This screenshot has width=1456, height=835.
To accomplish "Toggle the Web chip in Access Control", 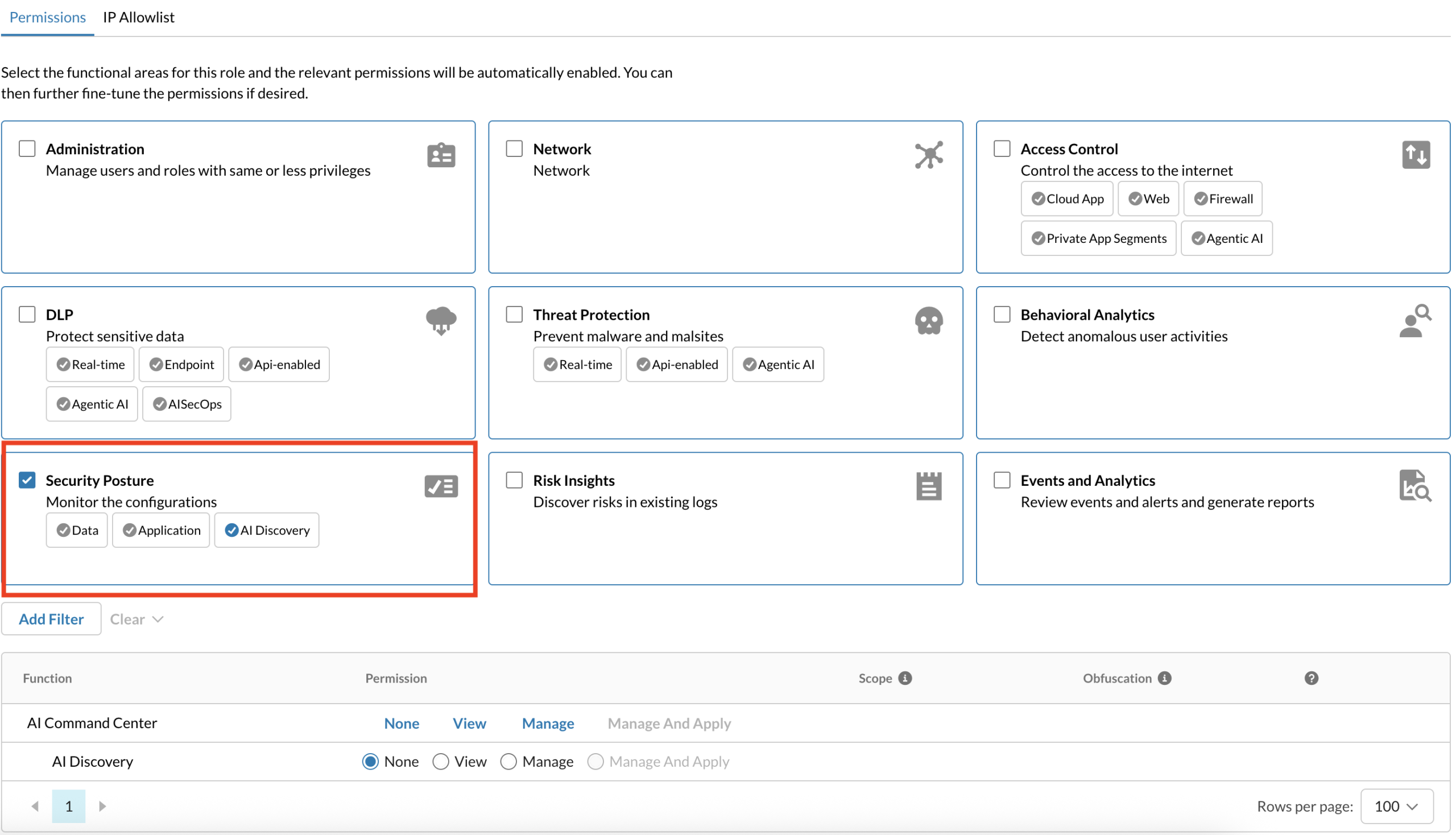I will tap(1148, 199).
